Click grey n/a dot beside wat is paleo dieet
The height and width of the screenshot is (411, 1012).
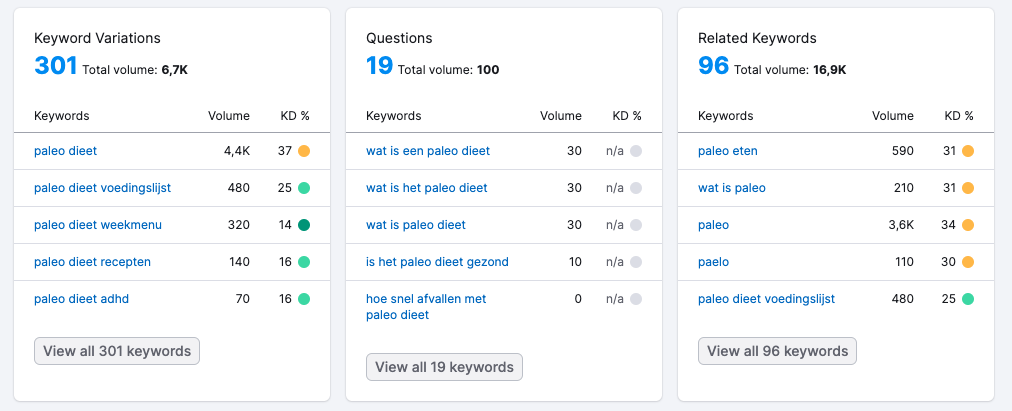point(635,225)
